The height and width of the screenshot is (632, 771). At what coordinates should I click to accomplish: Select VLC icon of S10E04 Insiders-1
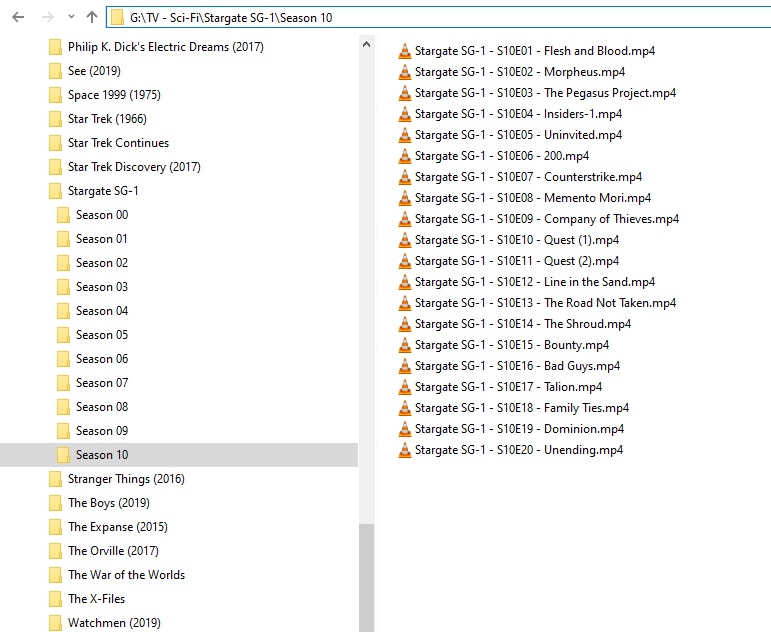(405, 114)
